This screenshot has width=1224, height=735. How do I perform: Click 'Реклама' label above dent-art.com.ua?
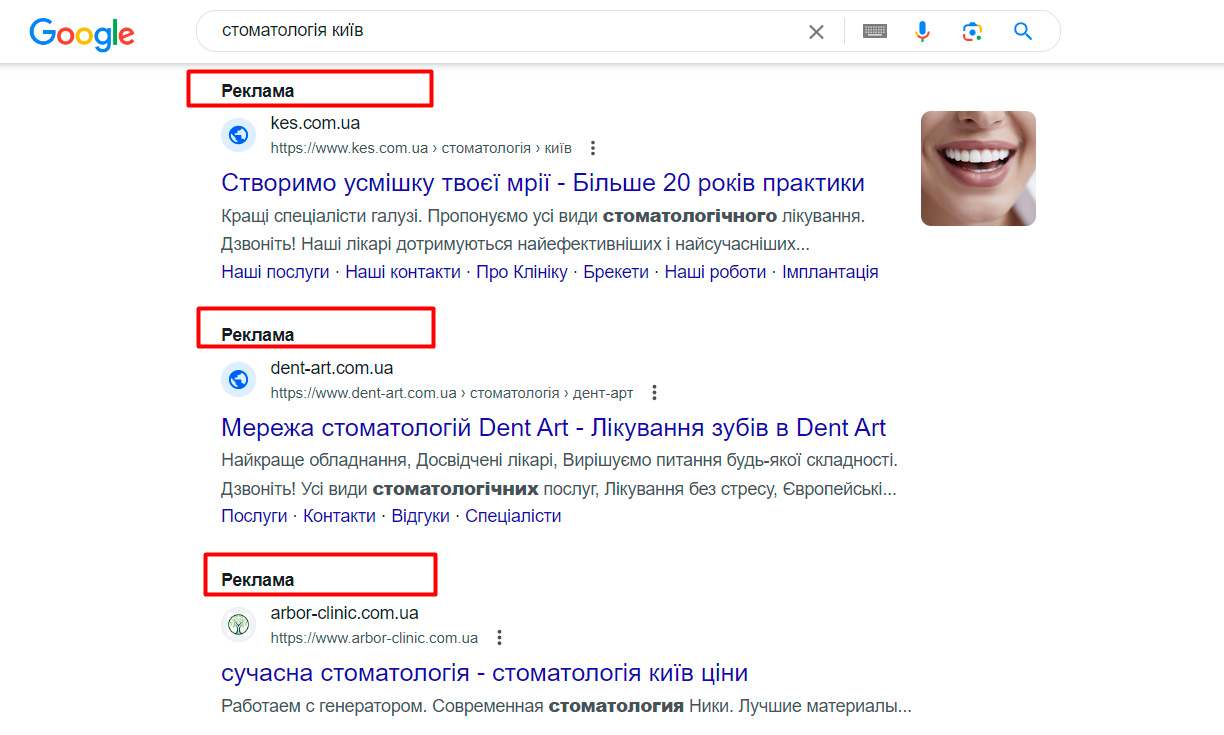point(258,335)
